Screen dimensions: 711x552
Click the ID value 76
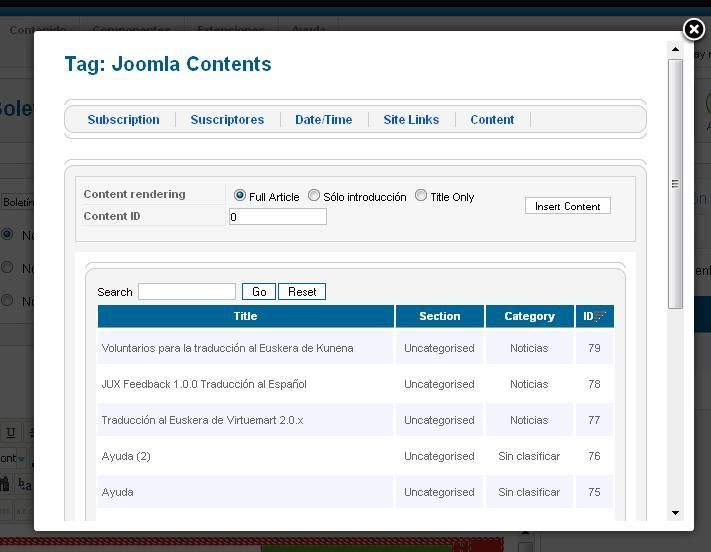click(594, 456)
